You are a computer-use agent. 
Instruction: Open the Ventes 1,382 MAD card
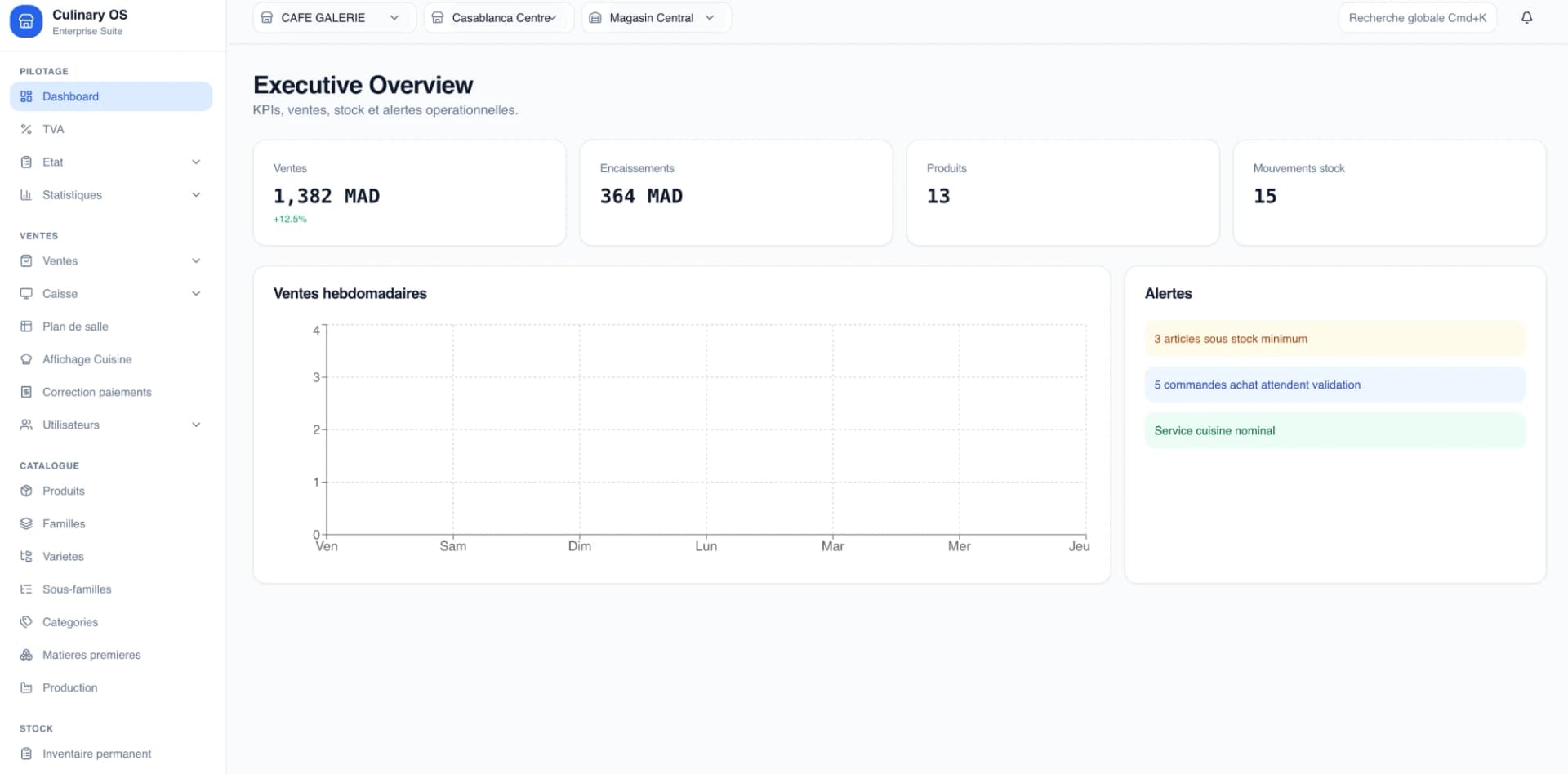[x=409, y=193]
